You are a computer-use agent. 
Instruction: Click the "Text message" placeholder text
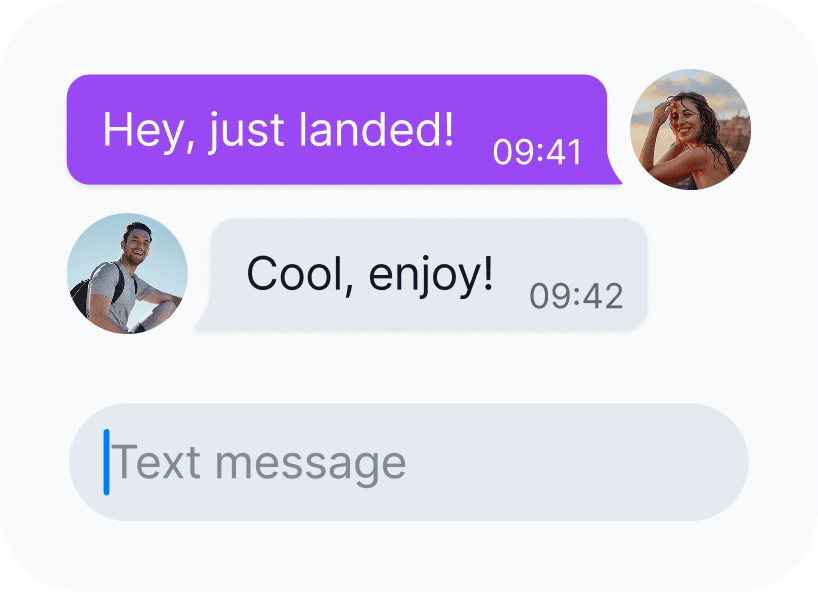(259, 463)
